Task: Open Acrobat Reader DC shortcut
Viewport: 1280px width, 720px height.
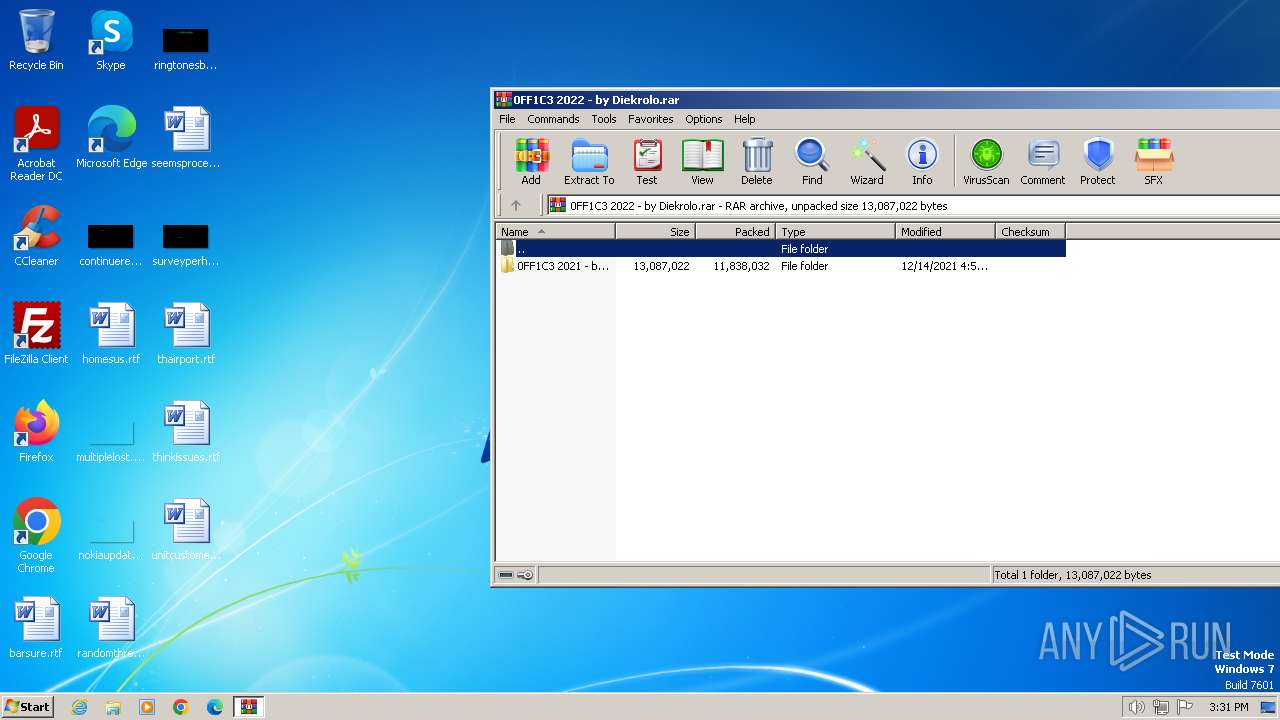Action: pyautogui.click(x=36, y=143)
